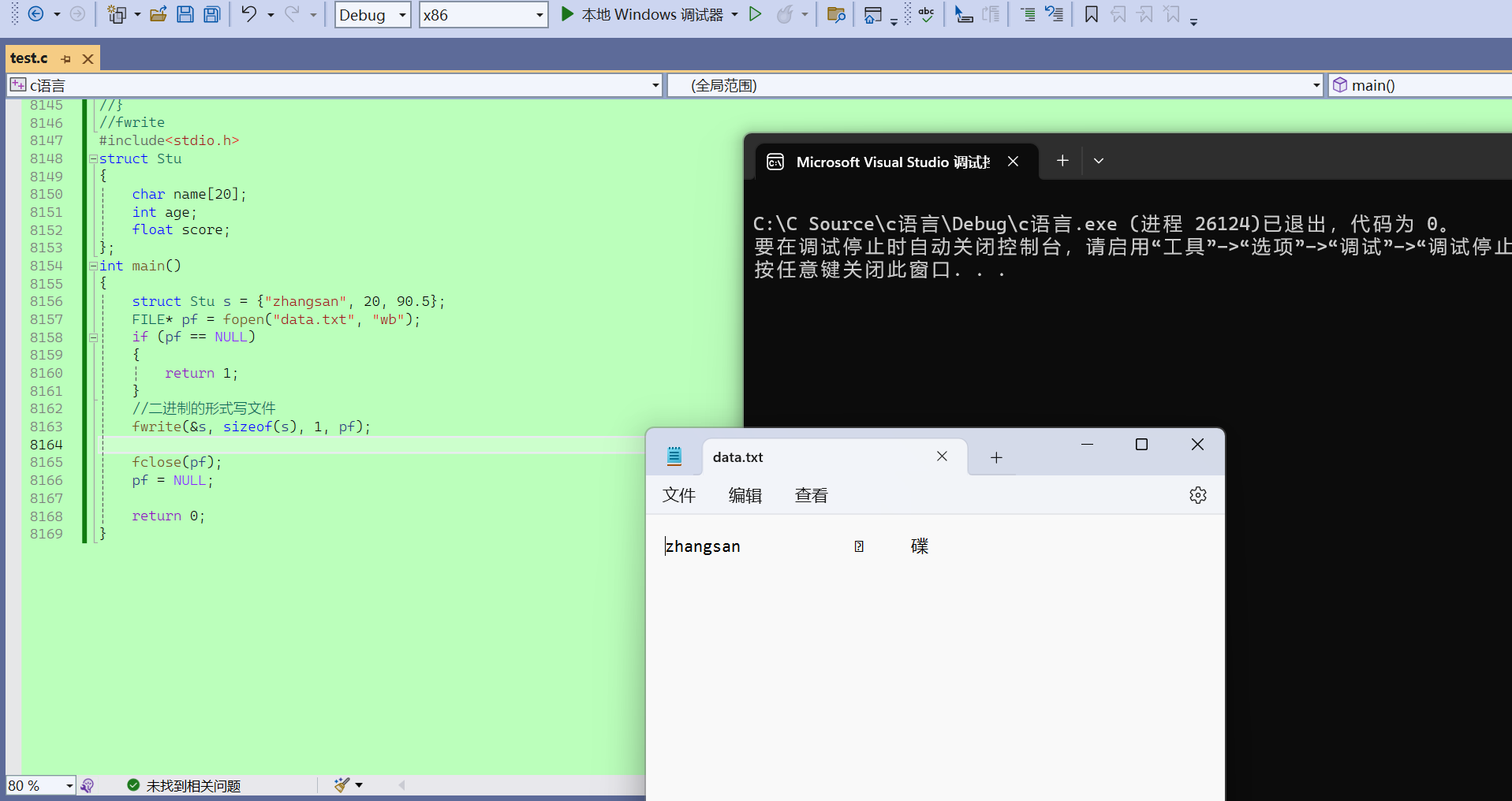The height and width of the screenshot is (801, 1512).
Task: Expand the Hot Reload options dropdown
Action: 805,14
